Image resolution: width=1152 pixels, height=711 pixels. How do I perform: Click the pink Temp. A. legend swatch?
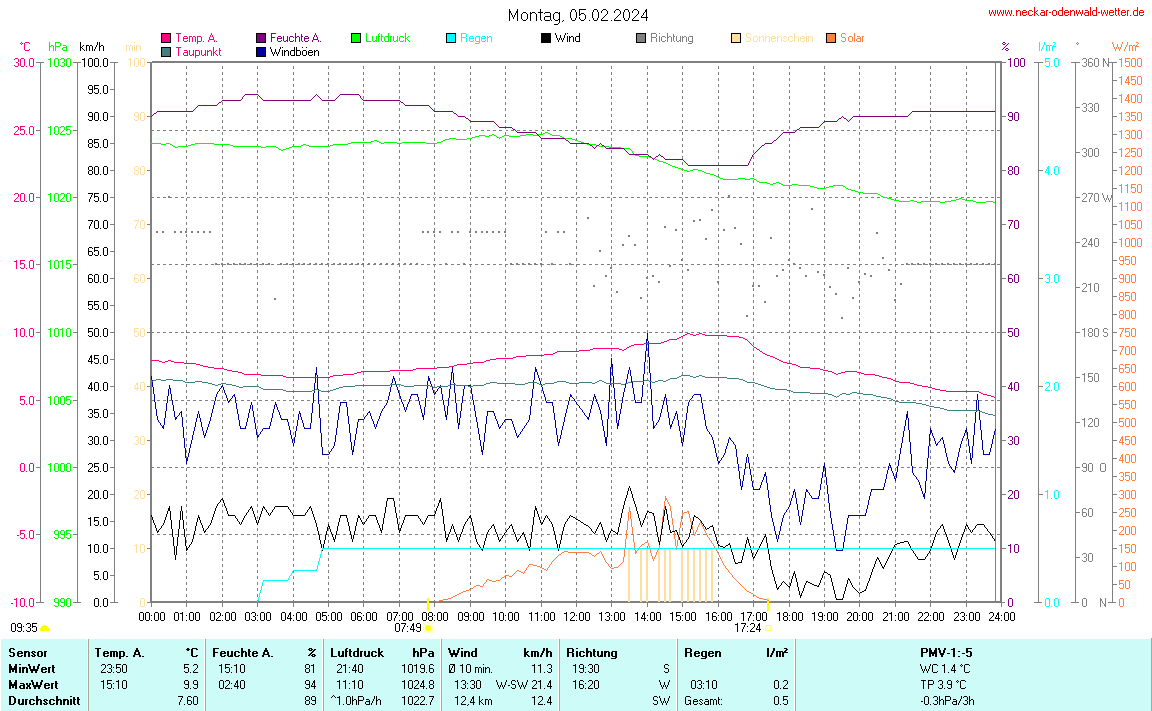tap(166, 38)
